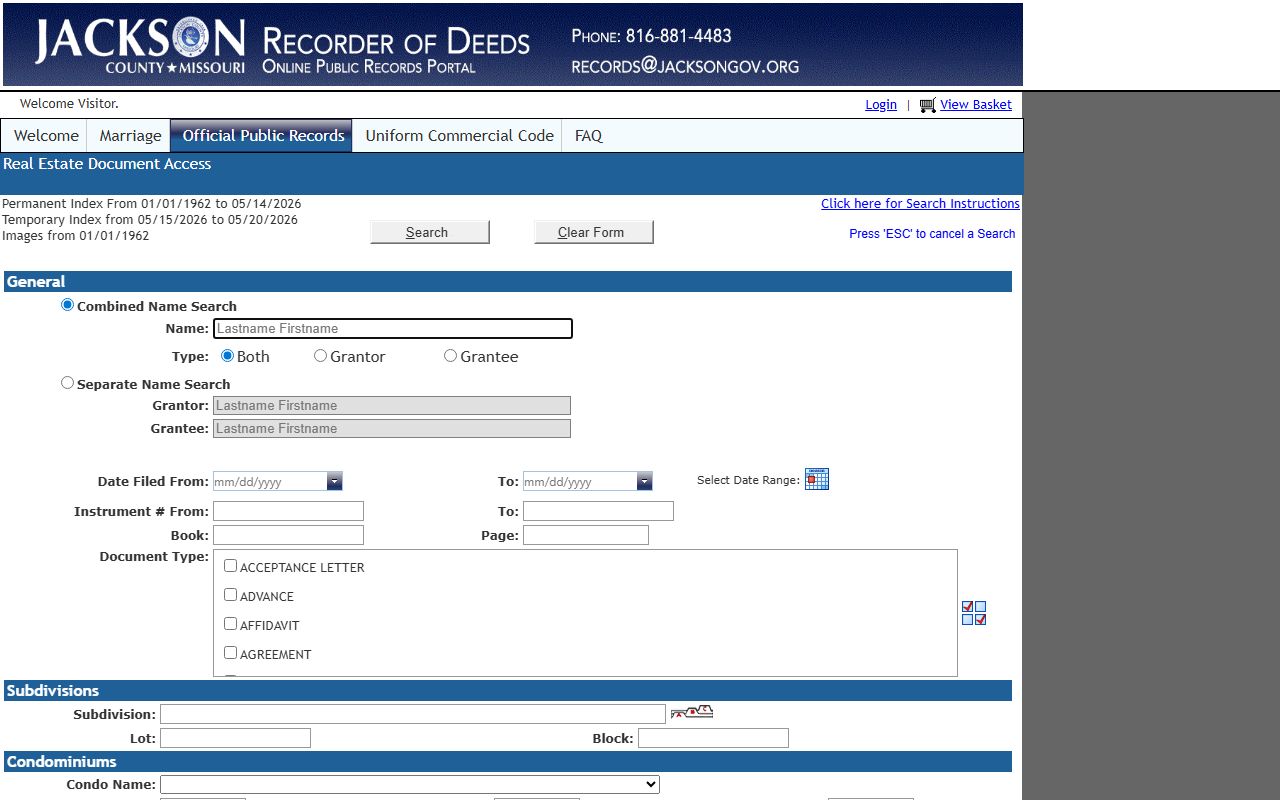Viewport: 1280px width, 800px height.
Task: Click the shopping cart basket icon
Action: (928, 105)
